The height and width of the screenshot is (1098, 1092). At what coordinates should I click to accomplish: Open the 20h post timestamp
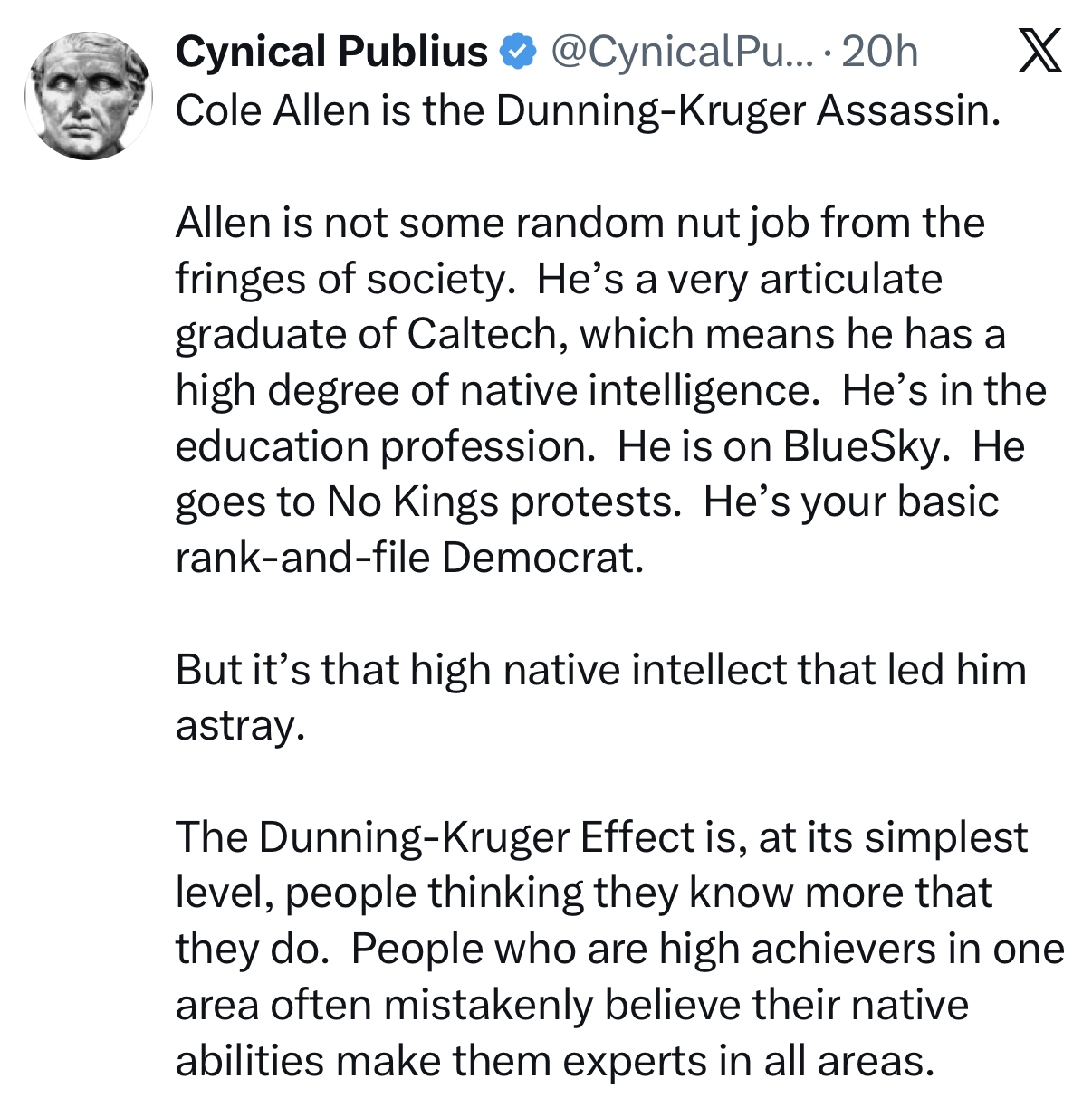(x=879, y=52)
